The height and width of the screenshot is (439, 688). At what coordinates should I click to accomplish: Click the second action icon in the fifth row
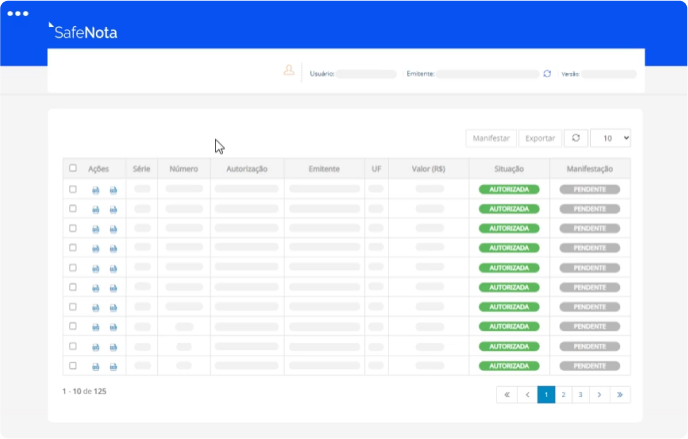coord(113,268)
